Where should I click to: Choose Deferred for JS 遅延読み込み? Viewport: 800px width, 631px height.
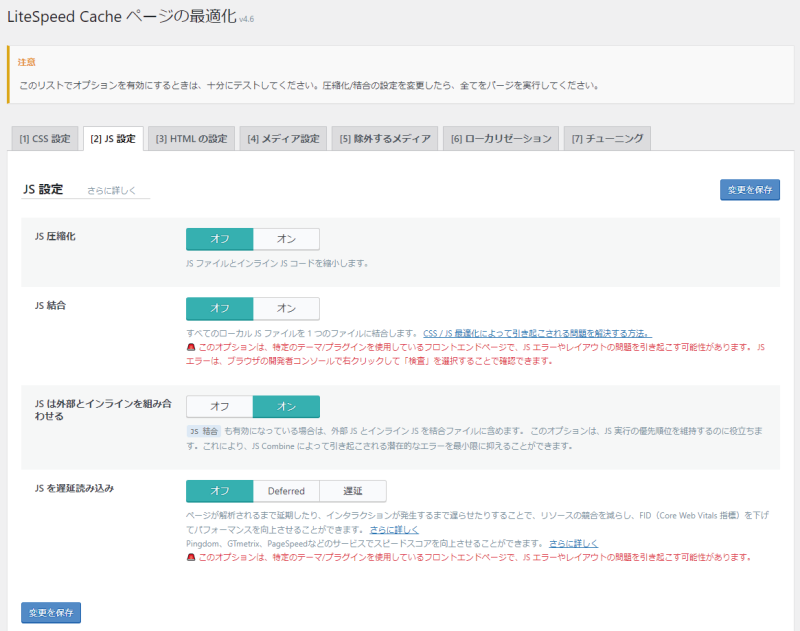click(286, 491)
